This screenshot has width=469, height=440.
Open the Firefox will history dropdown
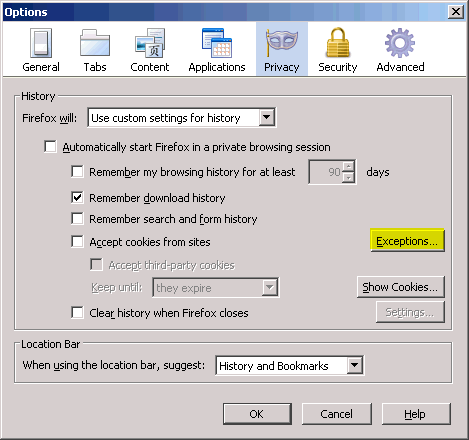[182, 118]
